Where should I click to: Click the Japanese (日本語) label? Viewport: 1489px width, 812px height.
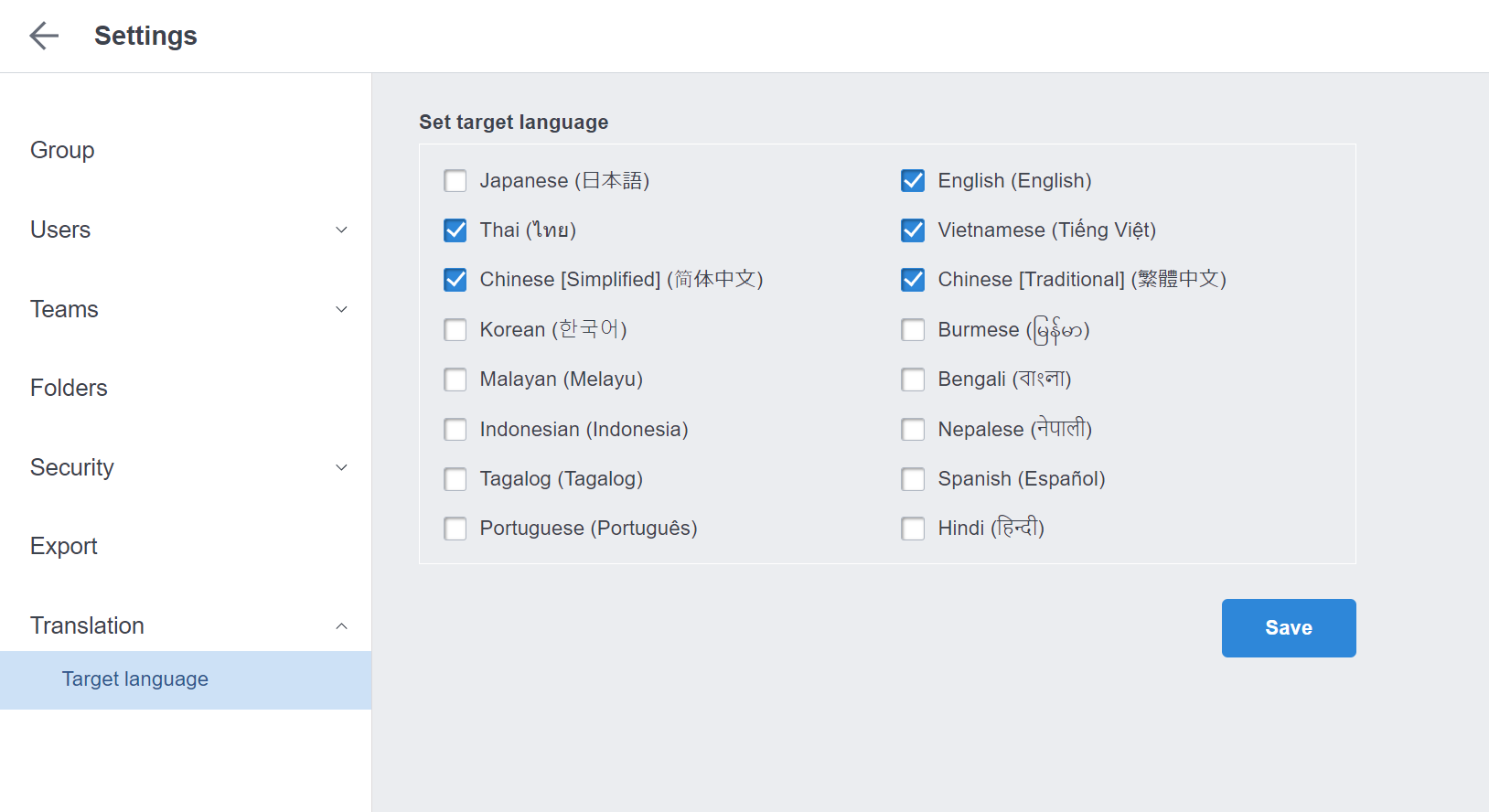pyautogui.click(x=564, y=181)
